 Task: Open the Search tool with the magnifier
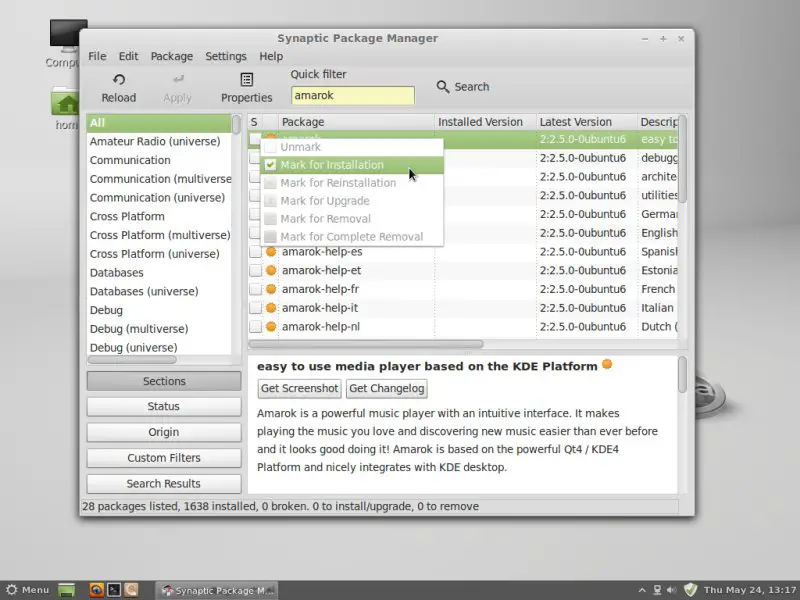click(x=463, y=87)
